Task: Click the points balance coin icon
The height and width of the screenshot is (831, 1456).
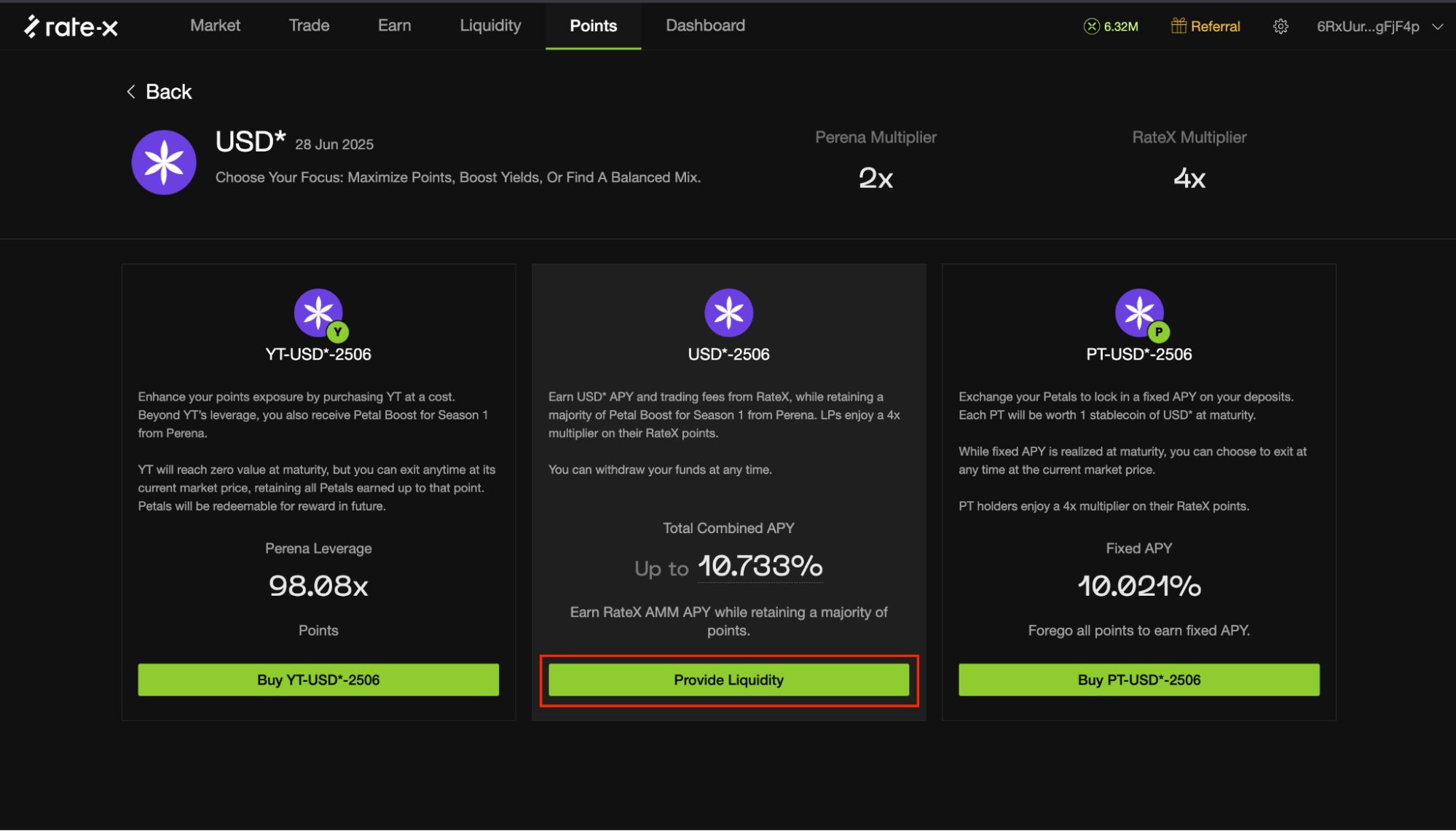Action: 1091,26
